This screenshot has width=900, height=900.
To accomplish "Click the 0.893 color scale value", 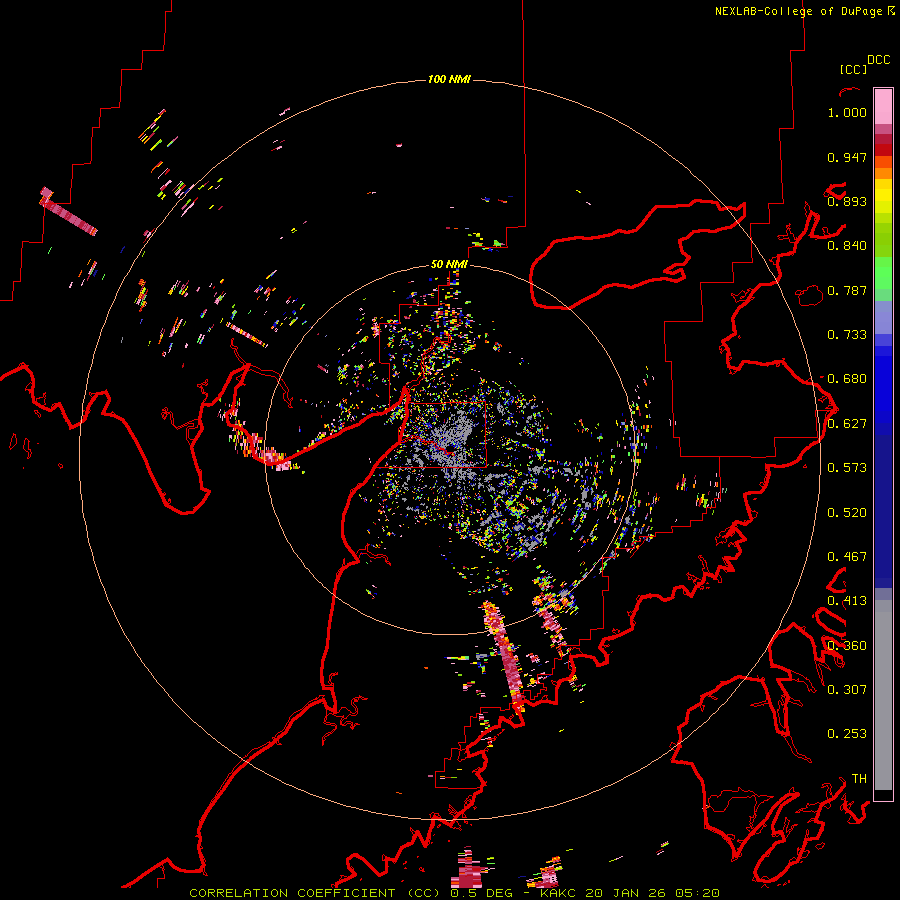I will tap(847, 201).
